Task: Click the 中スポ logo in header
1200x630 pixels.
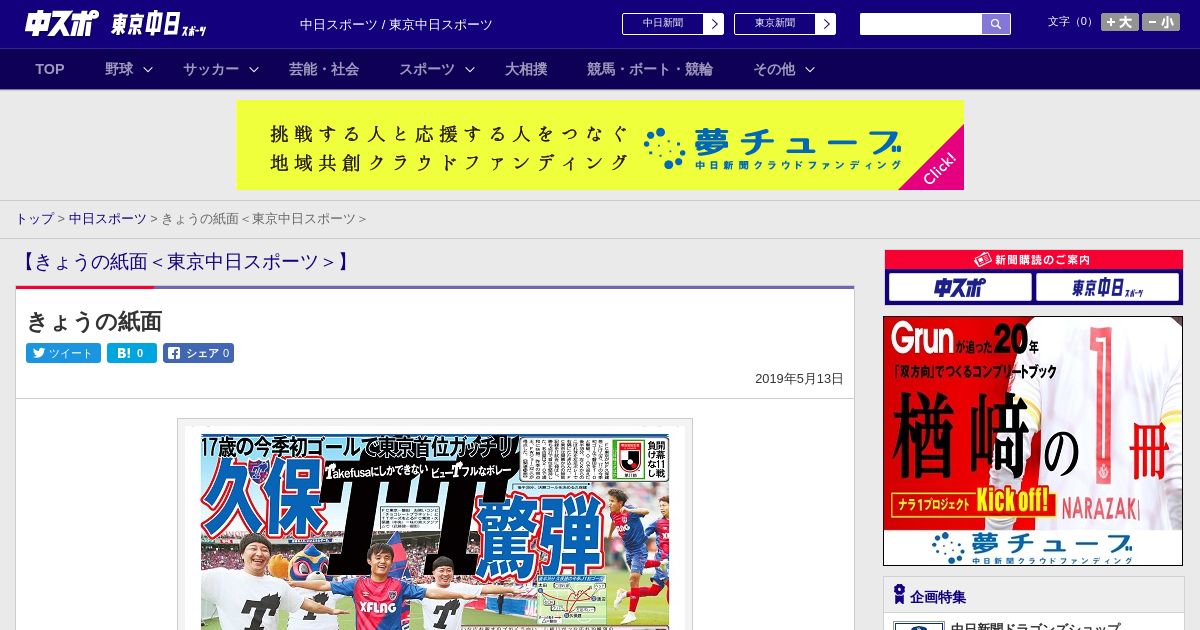Action: tap(61, 23)
